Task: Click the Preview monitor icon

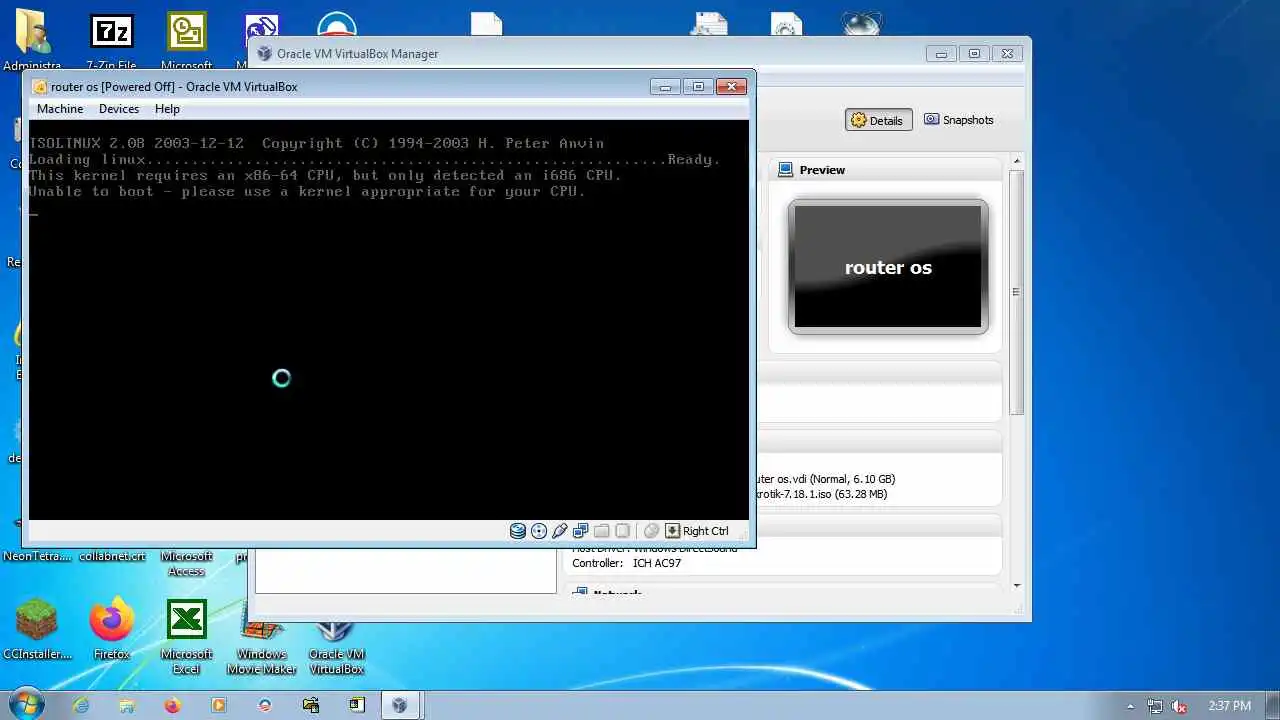Action: (786, 170)
